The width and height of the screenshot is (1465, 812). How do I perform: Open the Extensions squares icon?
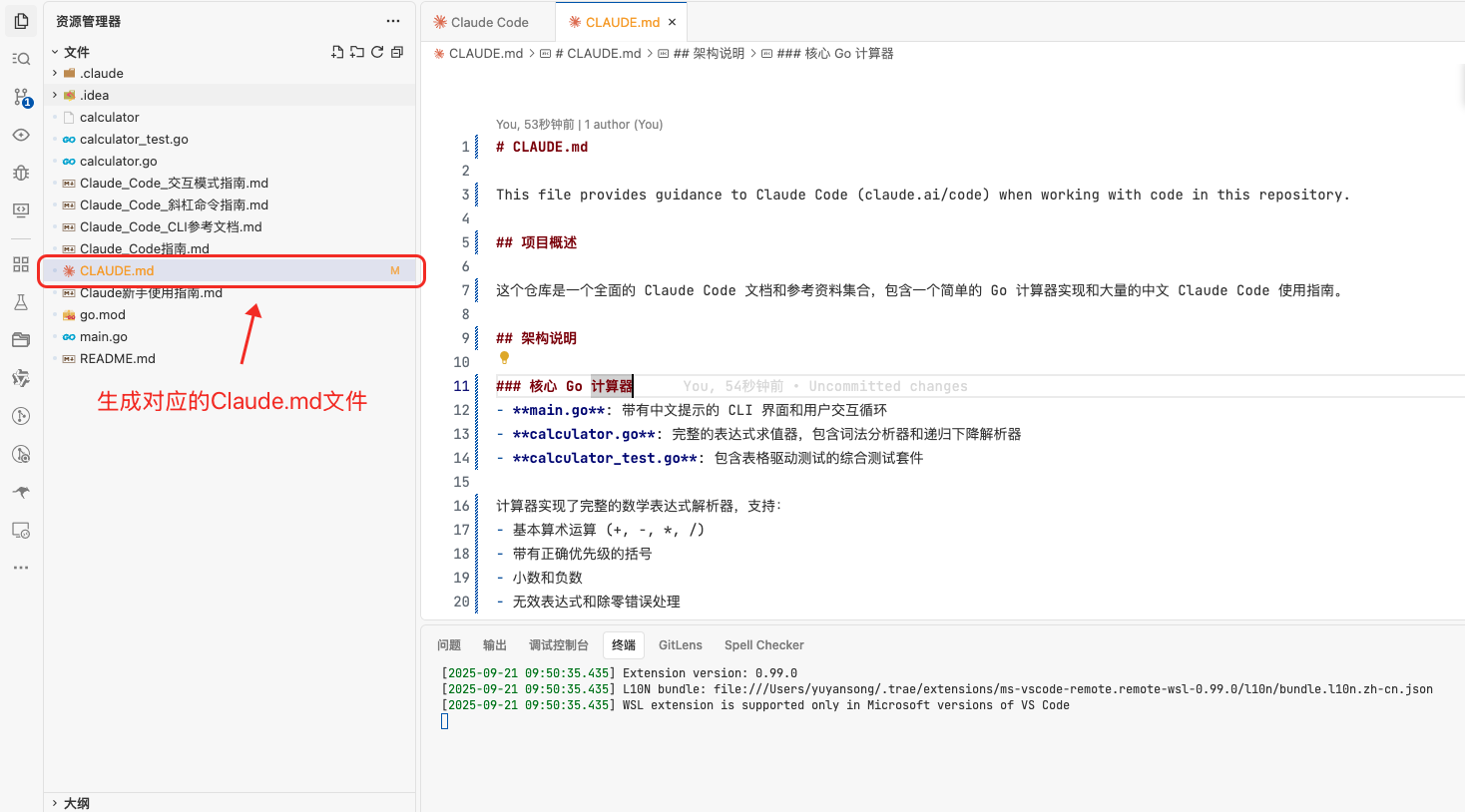(x=21, y=264)
